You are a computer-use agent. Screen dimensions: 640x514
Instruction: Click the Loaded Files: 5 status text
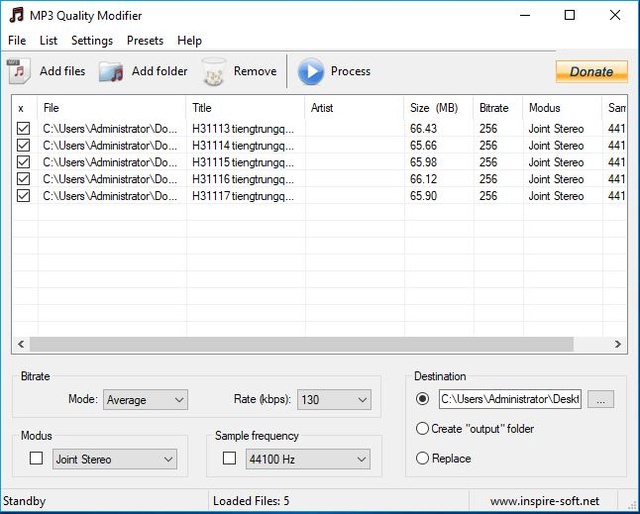(x=251, y=501)
